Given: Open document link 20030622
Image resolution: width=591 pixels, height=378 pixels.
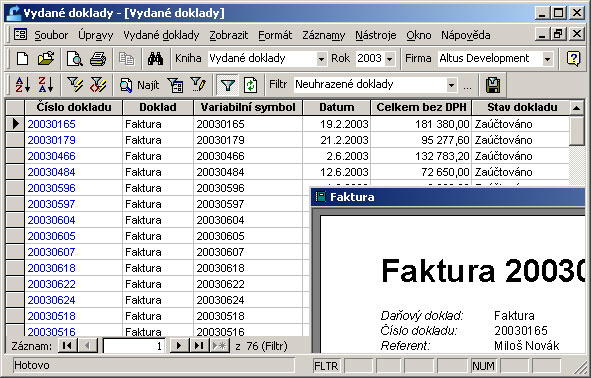Looking at the screenshot, I should point(52,284).
